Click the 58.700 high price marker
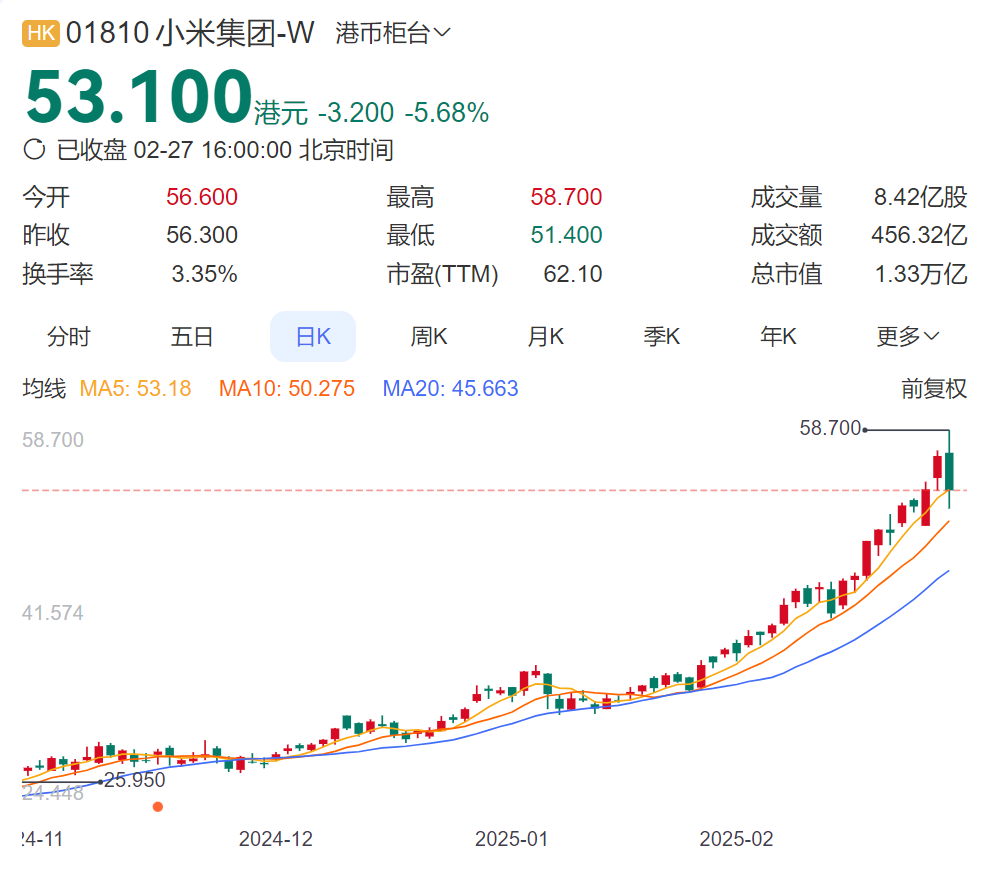This screenshot has width=986, height=874. [829, 428]
